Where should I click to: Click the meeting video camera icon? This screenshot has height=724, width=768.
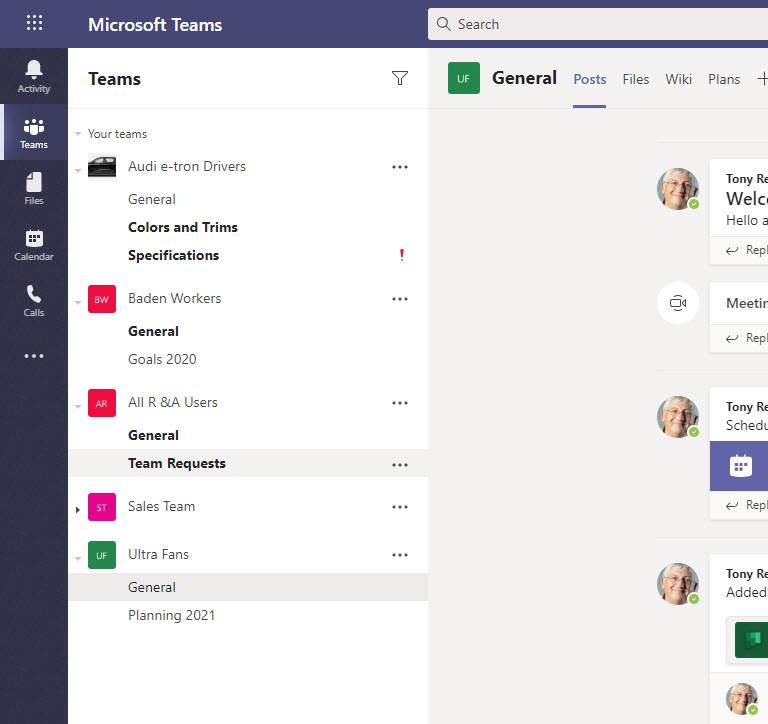[x=678, y=303]
